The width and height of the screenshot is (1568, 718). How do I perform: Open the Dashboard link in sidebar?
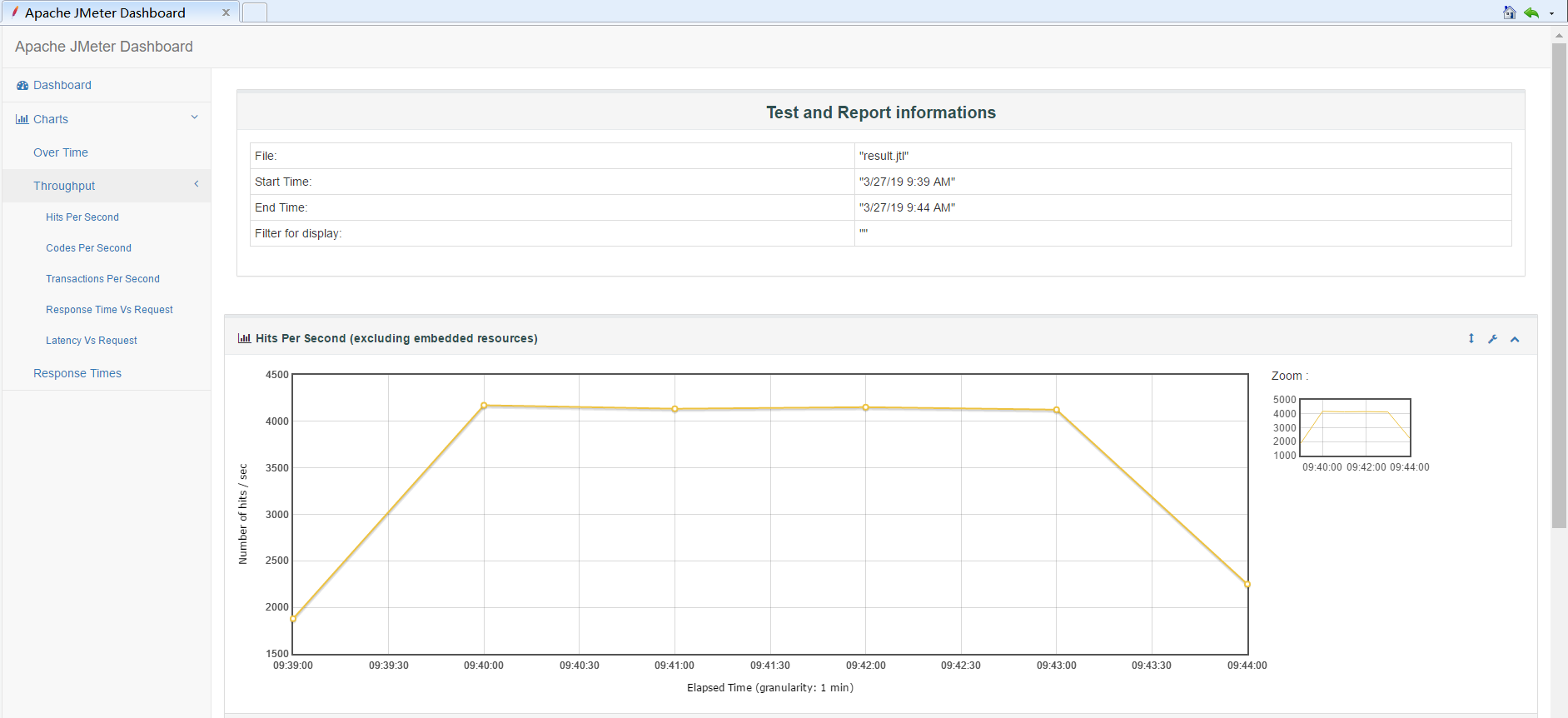click(x=62, y=85)
